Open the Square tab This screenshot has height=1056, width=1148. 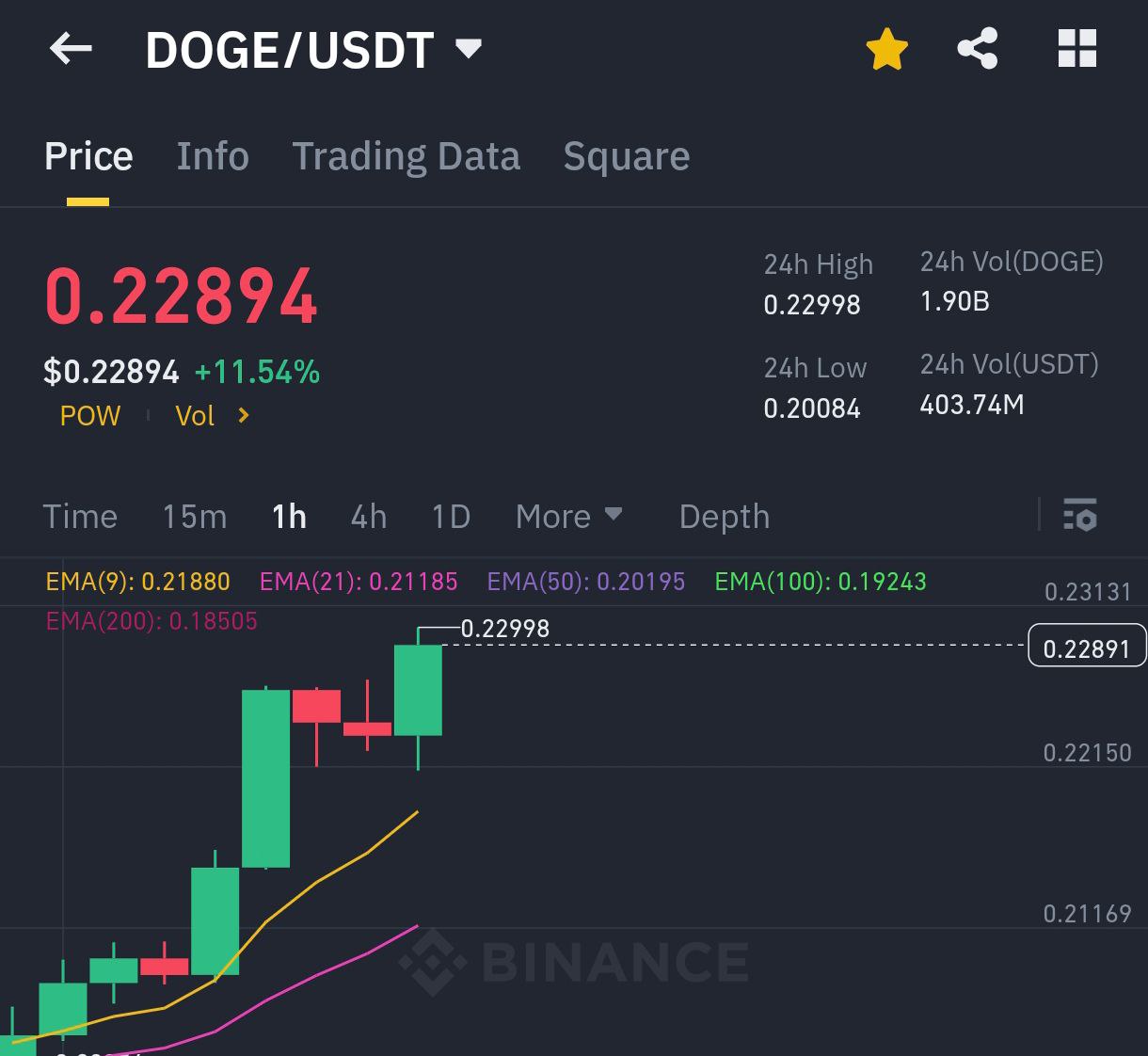click(x=627, y=156)
